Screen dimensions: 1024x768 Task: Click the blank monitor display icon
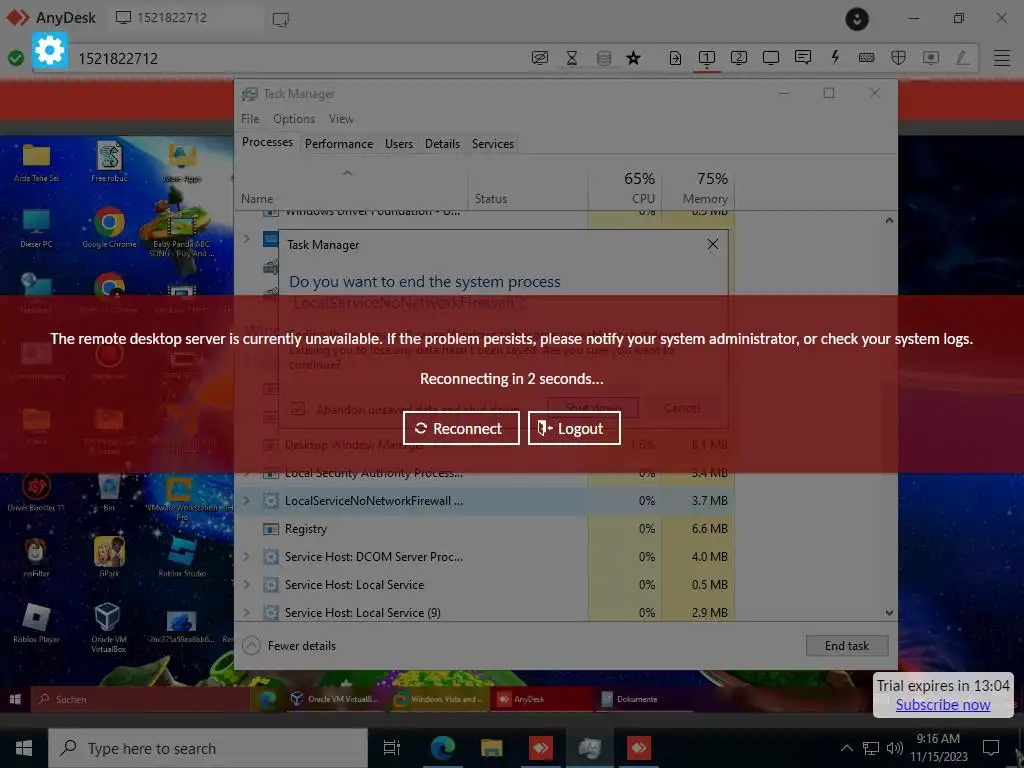(x=771, y=58)
